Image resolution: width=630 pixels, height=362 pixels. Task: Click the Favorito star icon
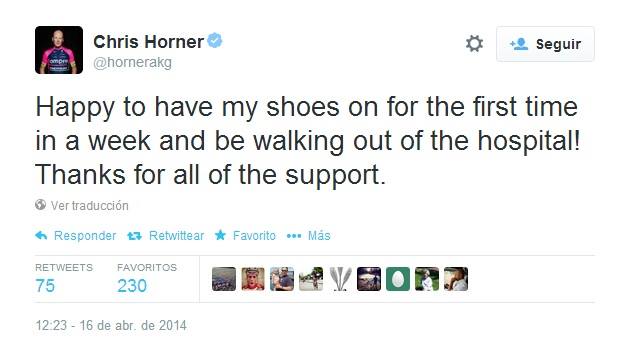pos(220,235)
